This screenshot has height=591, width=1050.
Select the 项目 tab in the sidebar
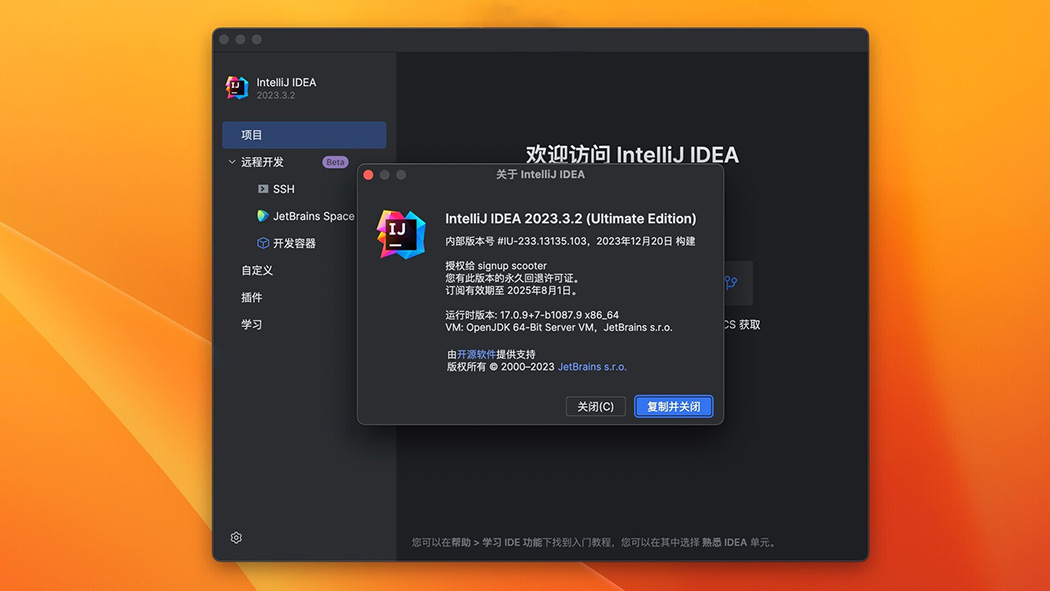coord(304,135)
